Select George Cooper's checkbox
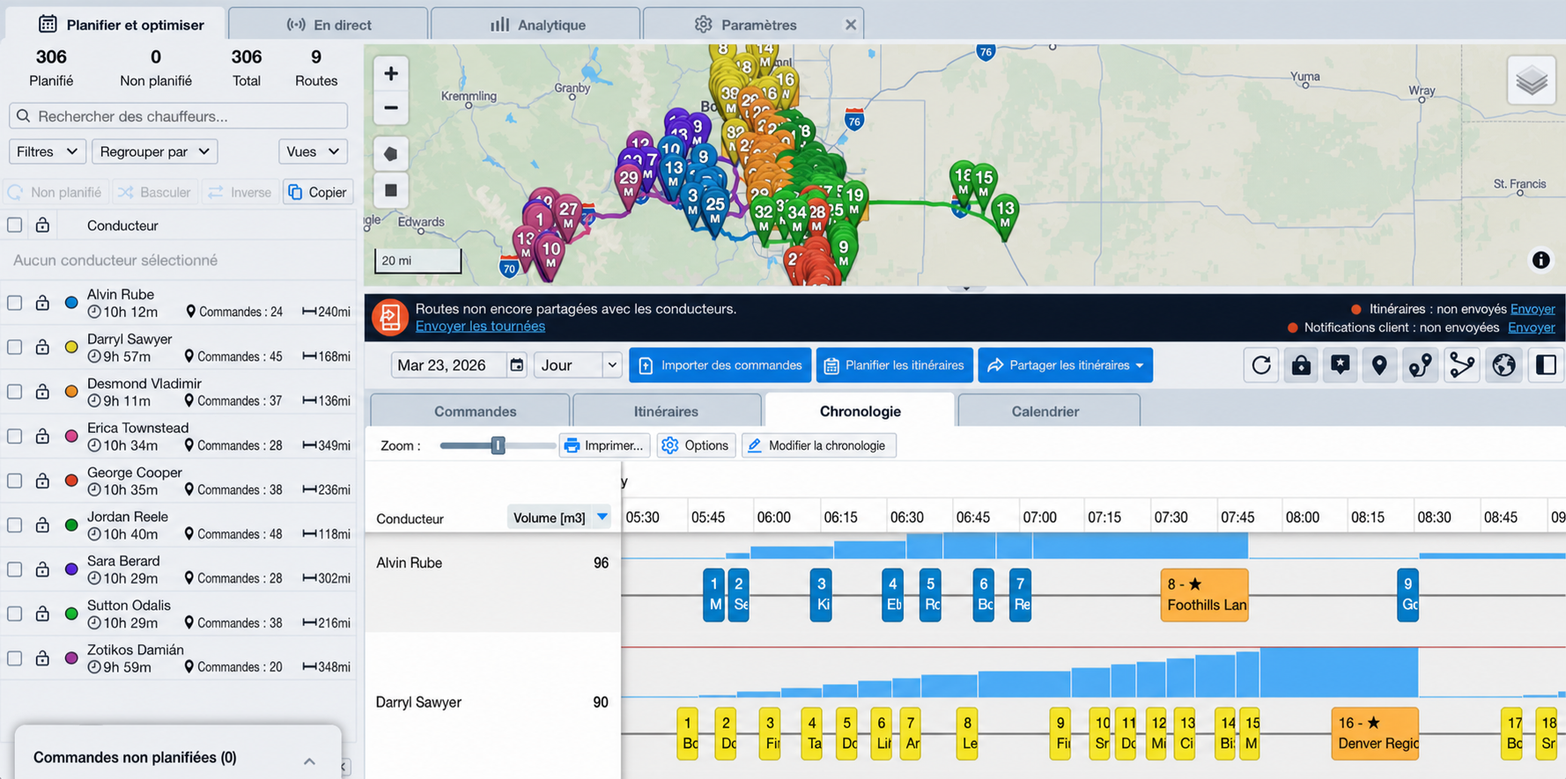Viewport: 1566px width, 779px height. (15, 480)
